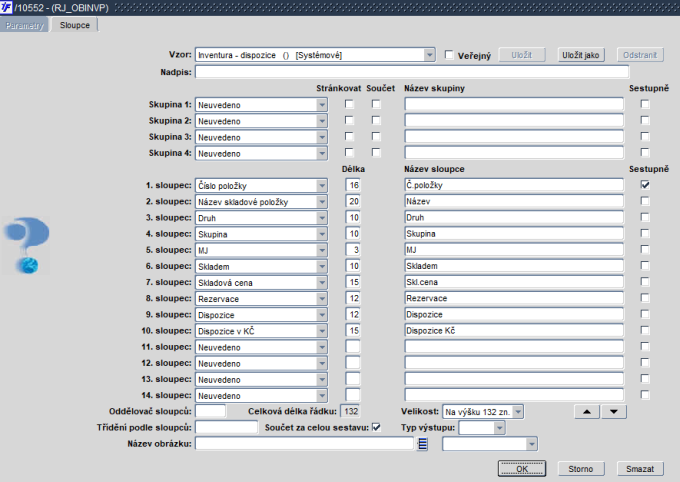Open the 5. sloupec MJ dropdown
The height and width of the screenshot is (482, 680).
322,250
